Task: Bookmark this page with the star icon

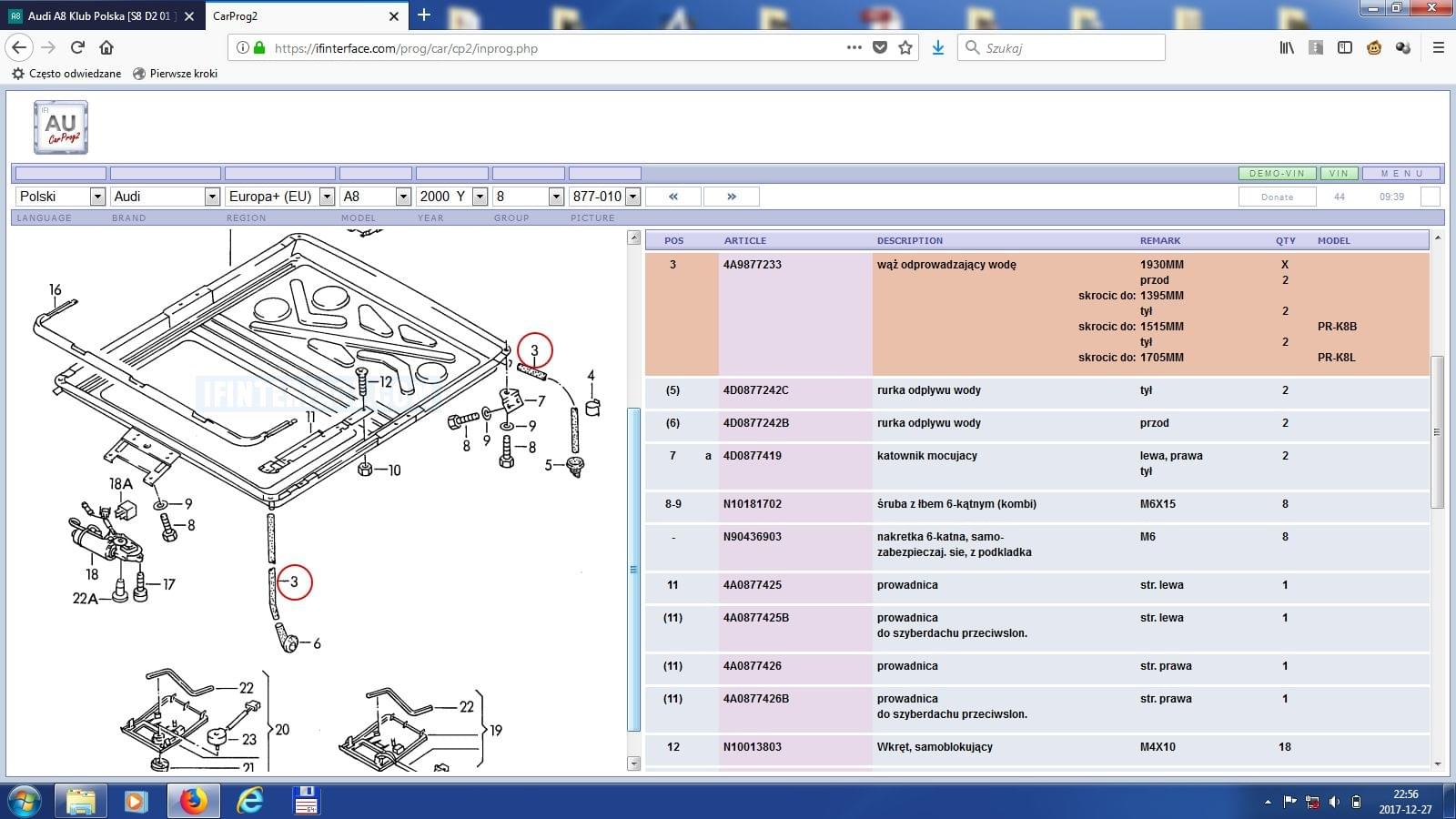Action: click(905, 47)
